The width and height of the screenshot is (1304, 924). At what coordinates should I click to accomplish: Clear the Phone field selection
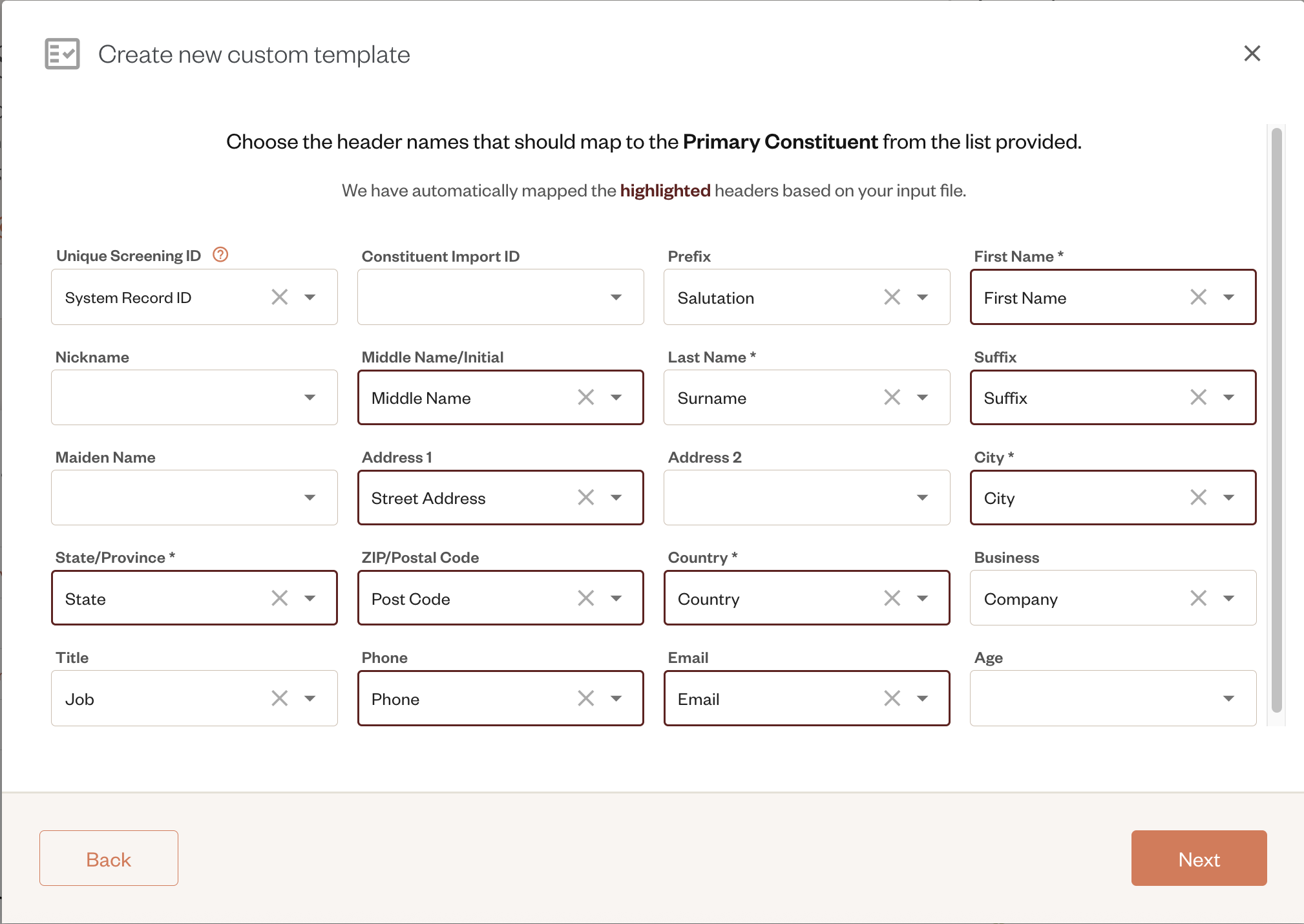pos(586,698)
